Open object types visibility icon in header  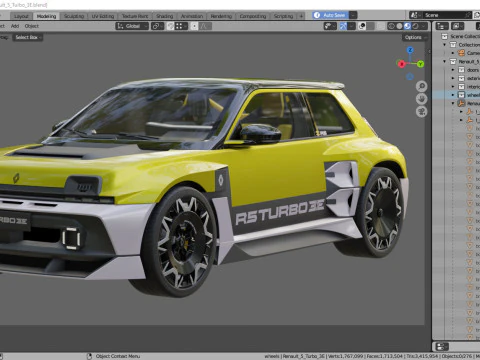pyautogui.click(x=330, y=26)
